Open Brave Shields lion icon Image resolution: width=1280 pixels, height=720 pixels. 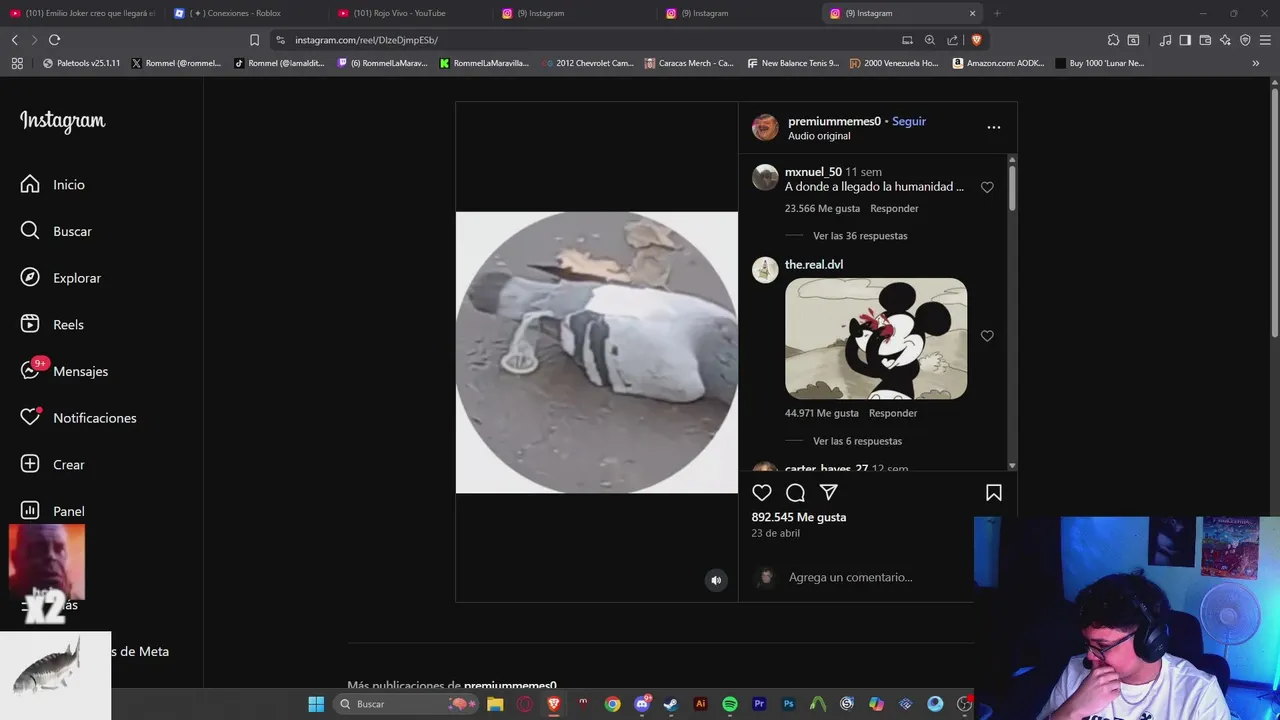click(976, 40)
